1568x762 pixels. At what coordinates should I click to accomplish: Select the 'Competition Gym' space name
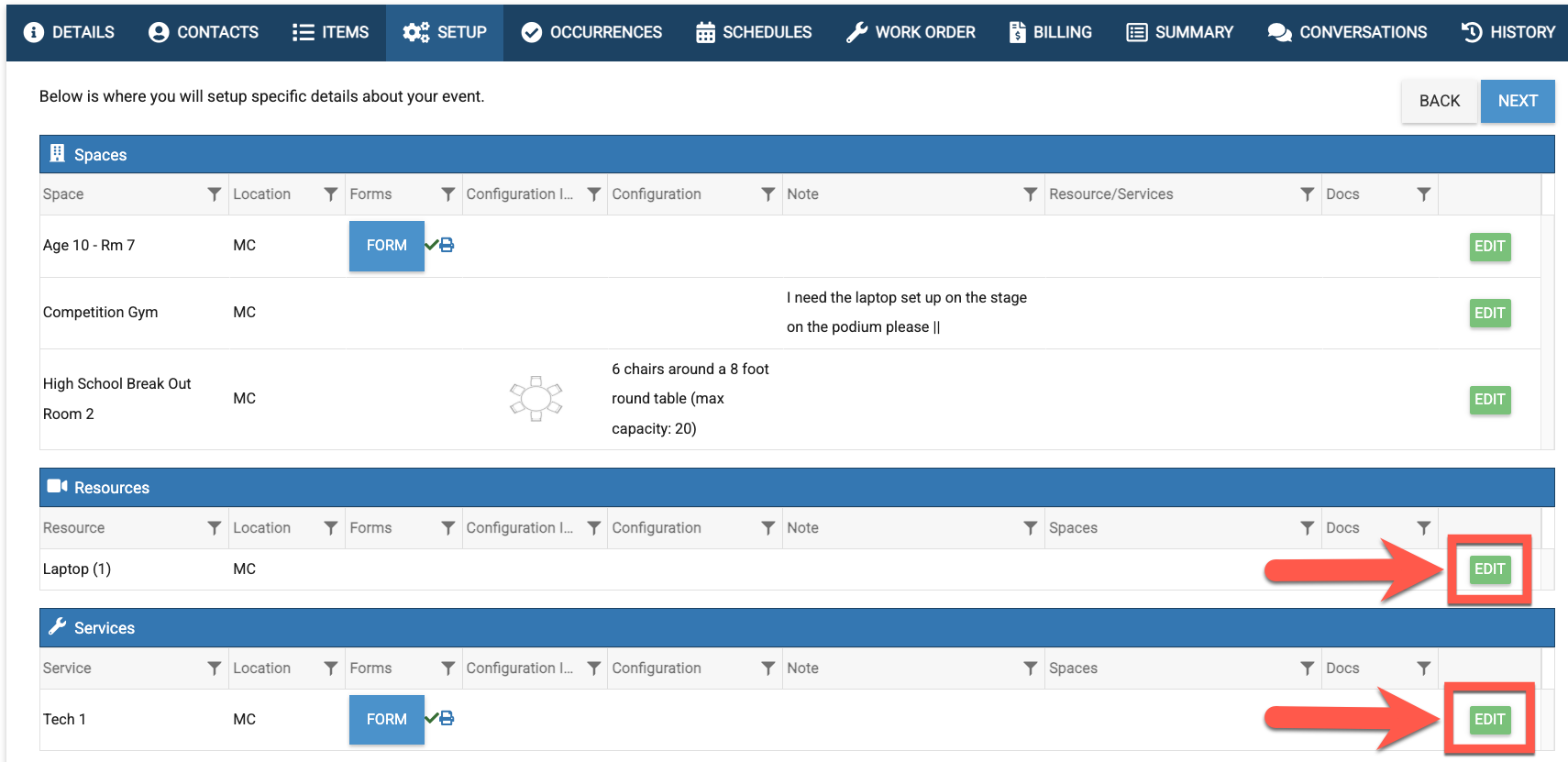(x=100, y=313)
